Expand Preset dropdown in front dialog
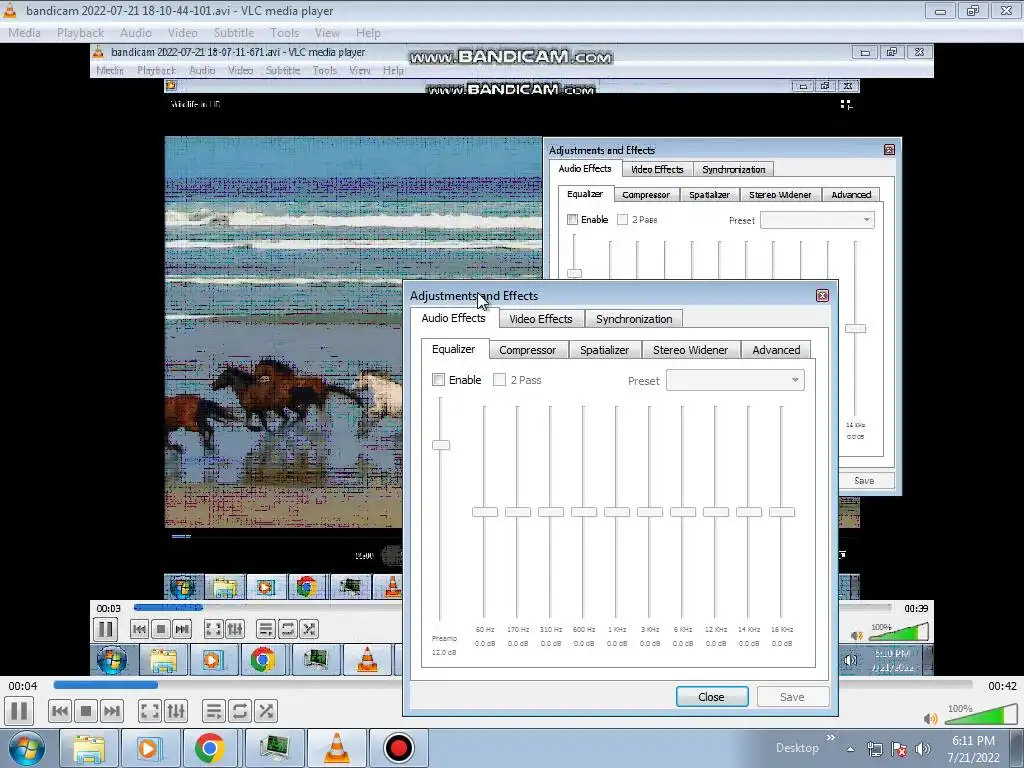The height and width of the screenshot is (768, 1024). point(735,380)
